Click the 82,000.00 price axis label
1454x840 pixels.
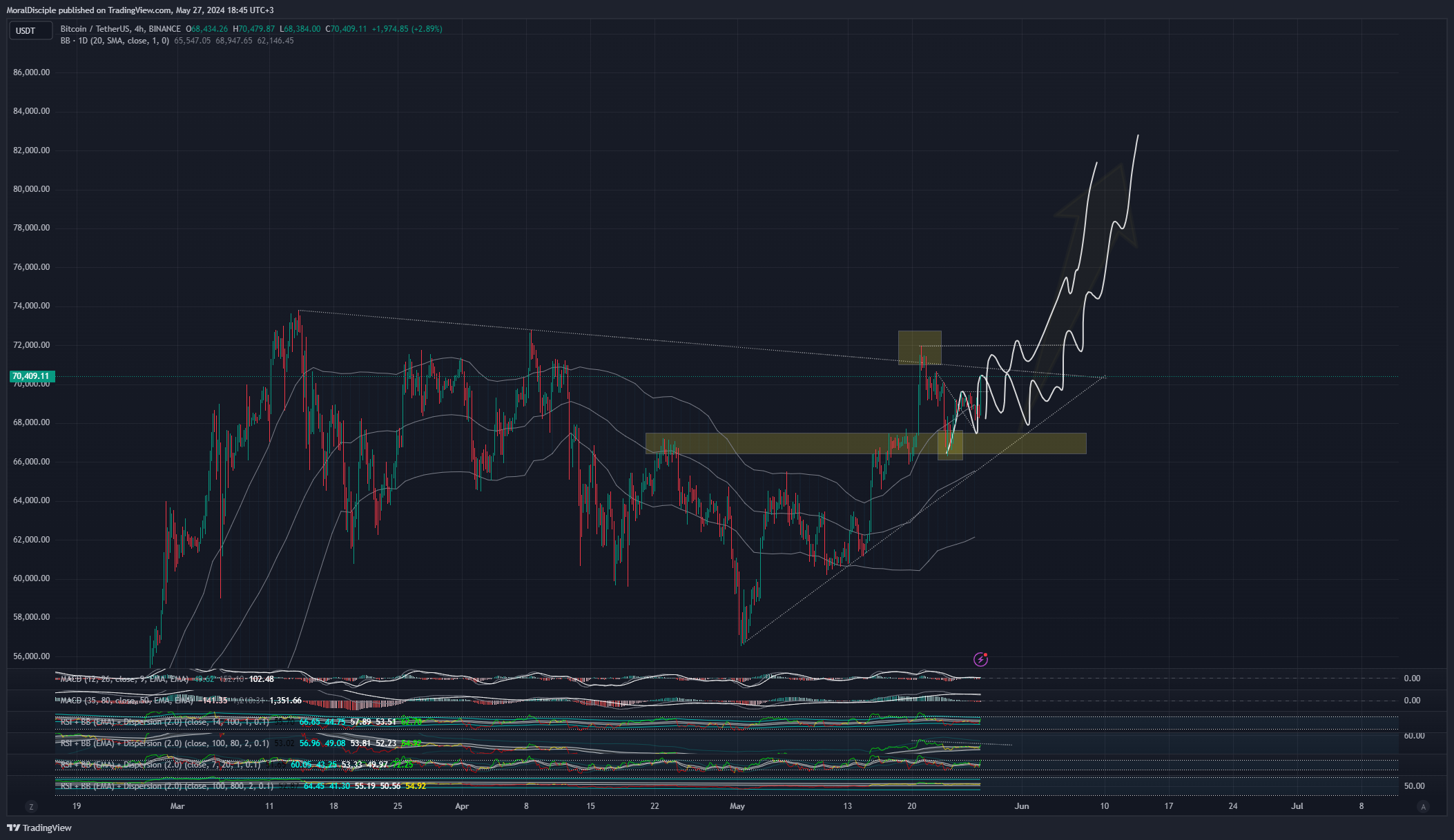click(32, 150)
